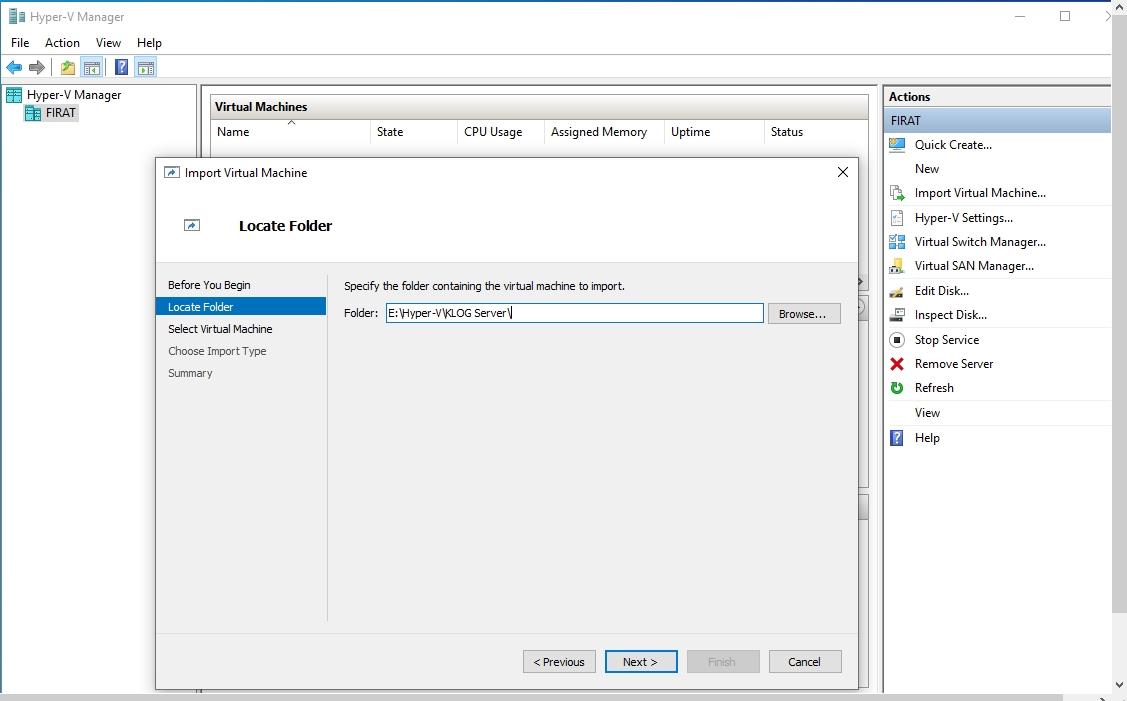
Task: Click Import Virtual Machine icon in Actions
Action: point(897,193)
